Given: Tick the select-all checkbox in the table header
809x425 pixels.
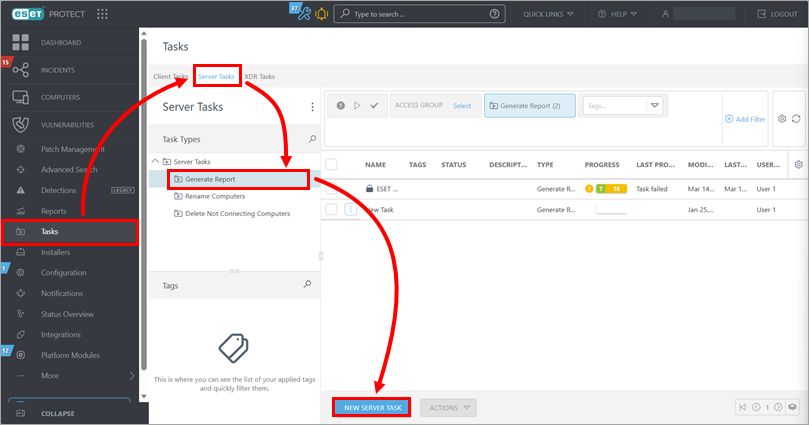Looking at the screenshot, I should tap(332, 164).
